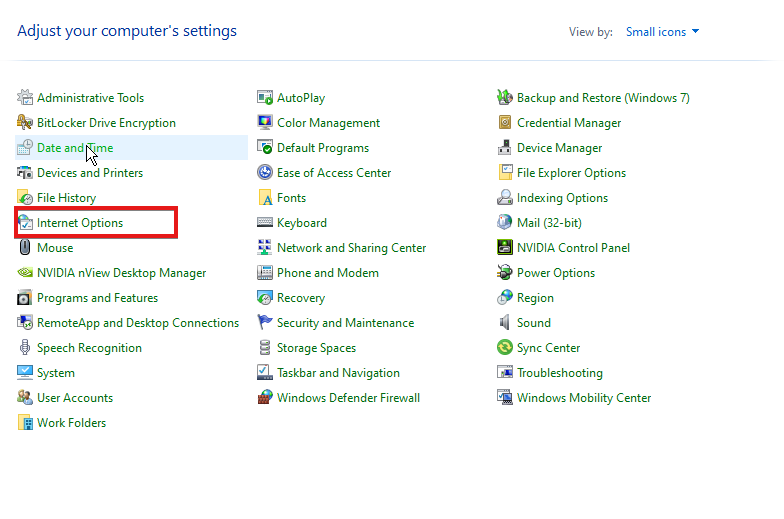This screenshot has height=519, width=784.
Task: Open Network and Sharing Center link text
Action: click(x=352, y=248)
